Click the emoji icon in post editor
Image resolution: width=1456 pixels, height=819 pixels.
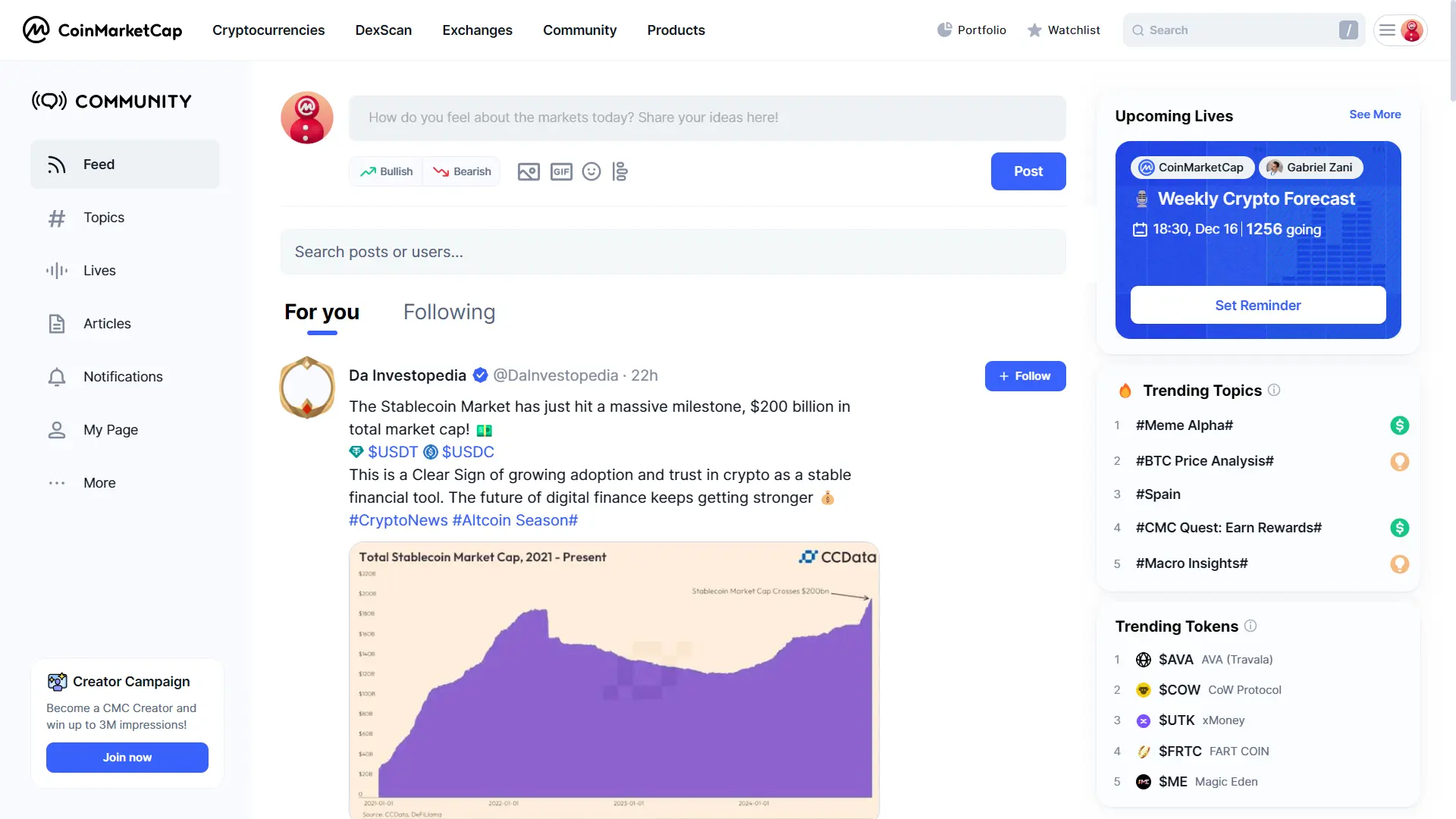590,171
